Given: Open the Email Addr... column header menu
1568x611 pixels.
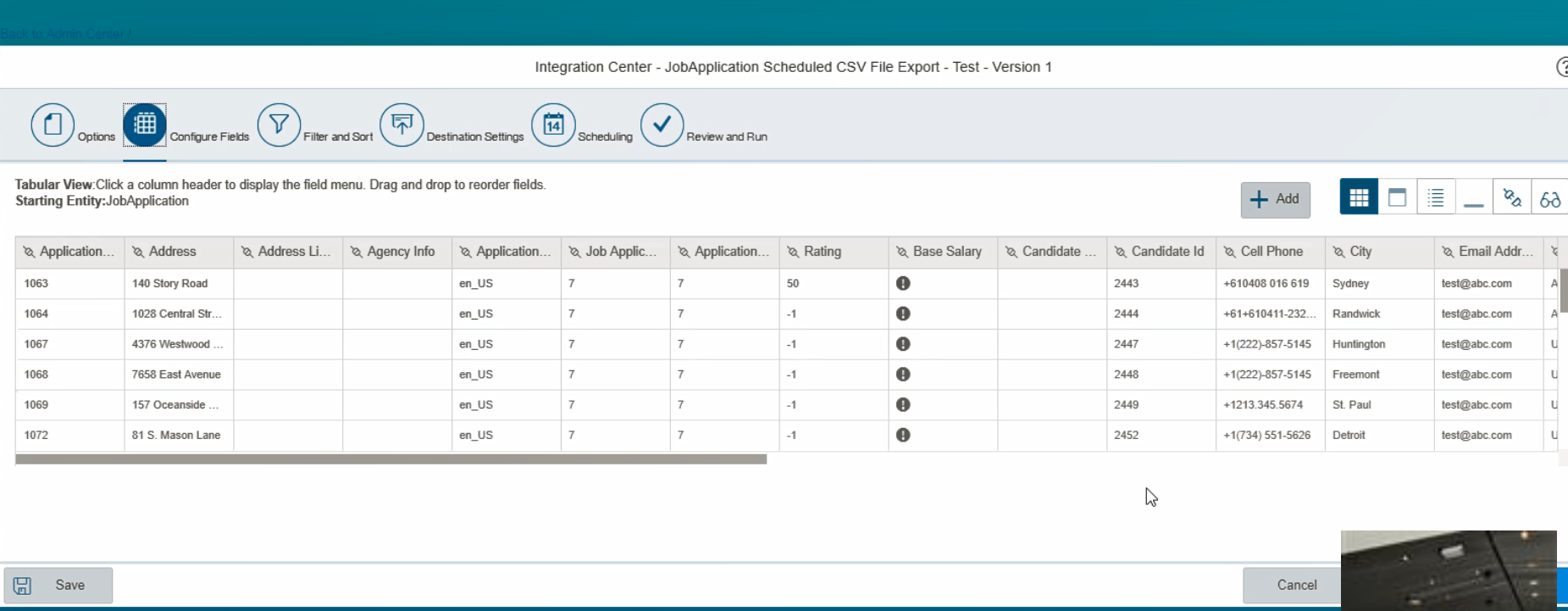Looking at the screenshot, I should pyautogui.click(x=1489, y=252).
